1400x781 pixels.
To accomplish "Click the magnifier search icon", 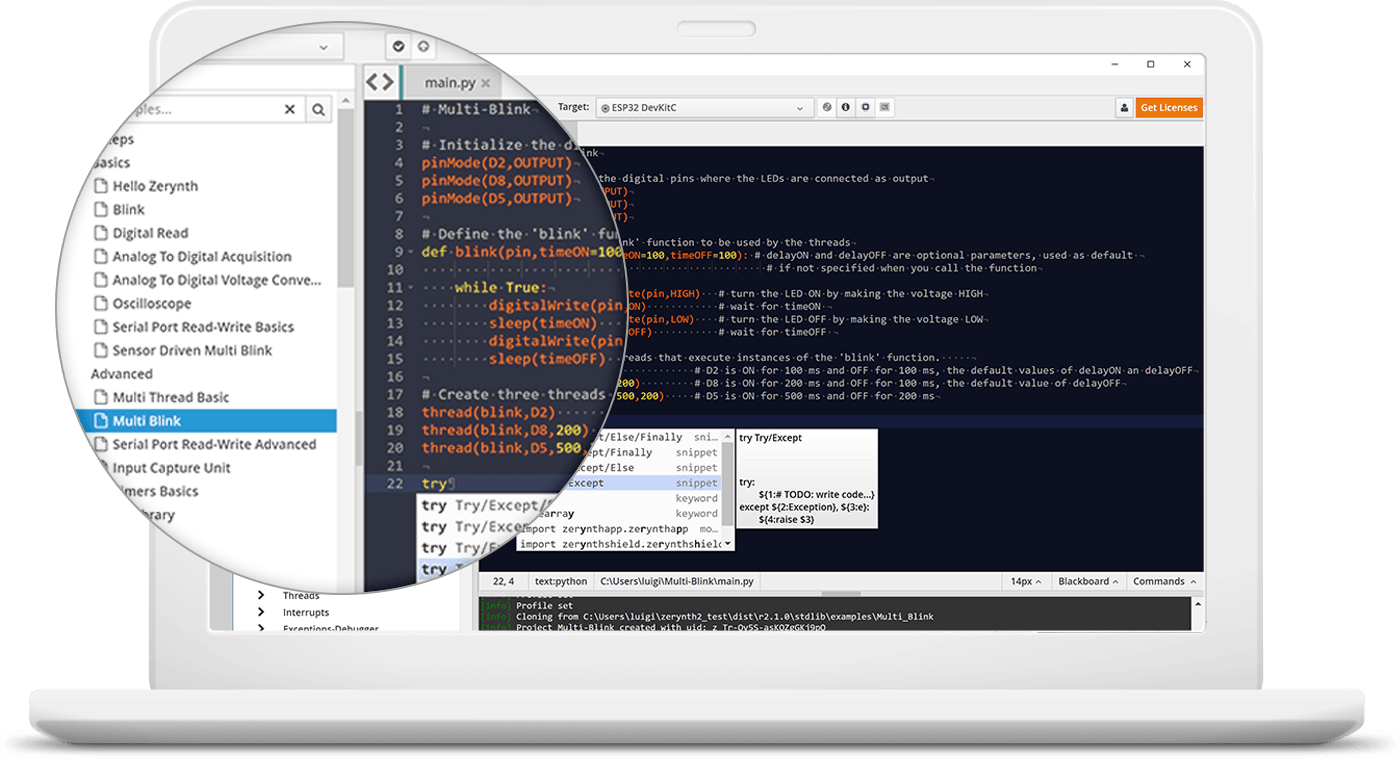I will [x=318, y=110].
